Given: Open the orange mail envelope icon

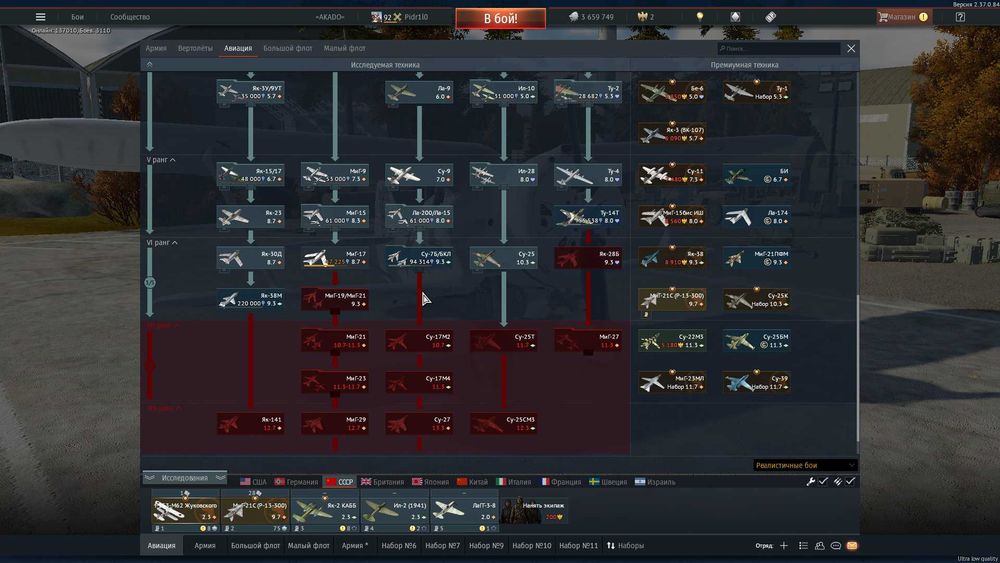Looking at the screenshot, I should pyautogui.click(x=851, y=546).
